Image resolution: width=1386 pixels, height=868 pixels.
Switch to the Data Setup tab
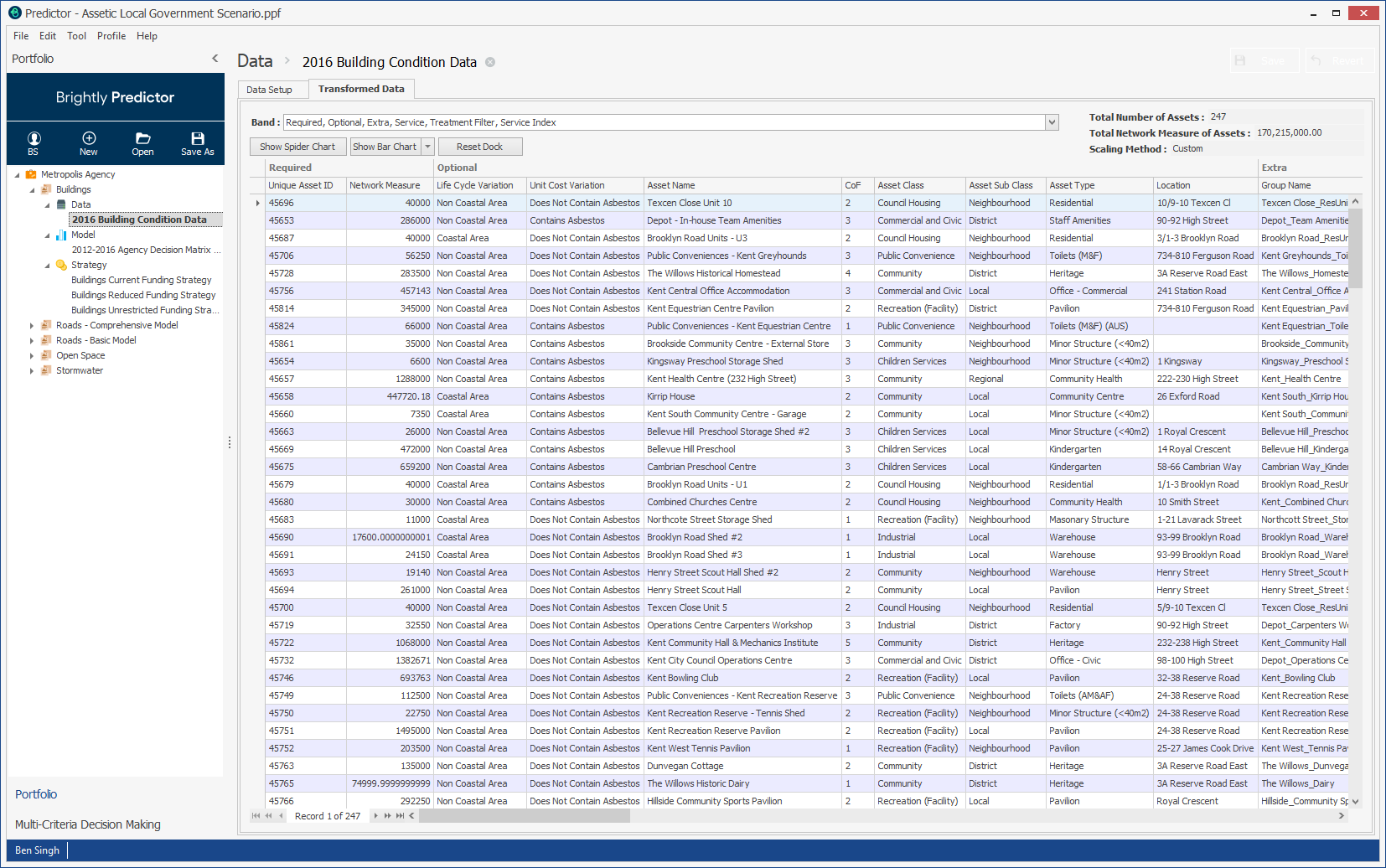[268, 89]
